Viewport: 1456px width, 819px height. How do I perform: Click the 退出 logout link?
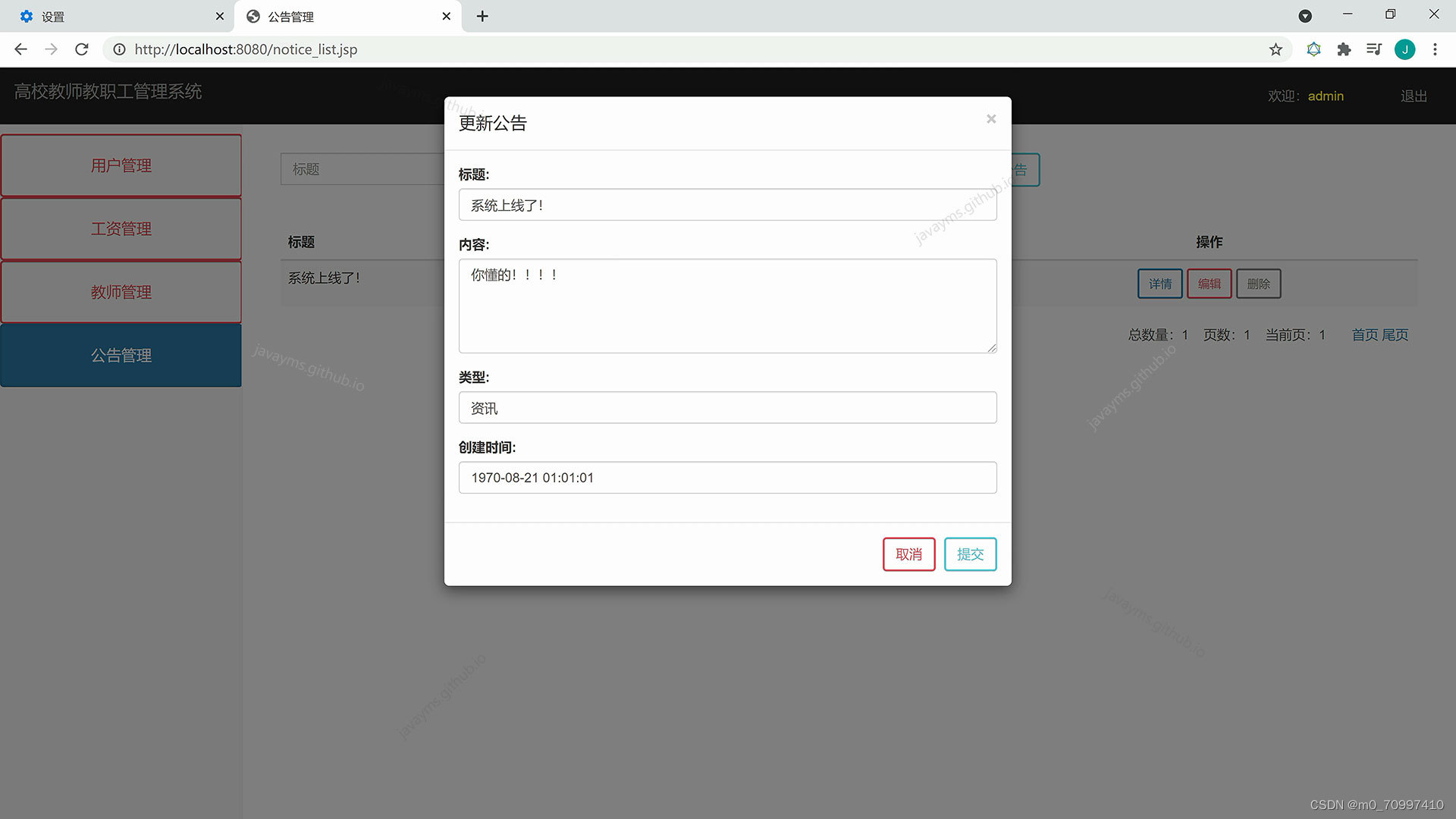[1414, 96]
